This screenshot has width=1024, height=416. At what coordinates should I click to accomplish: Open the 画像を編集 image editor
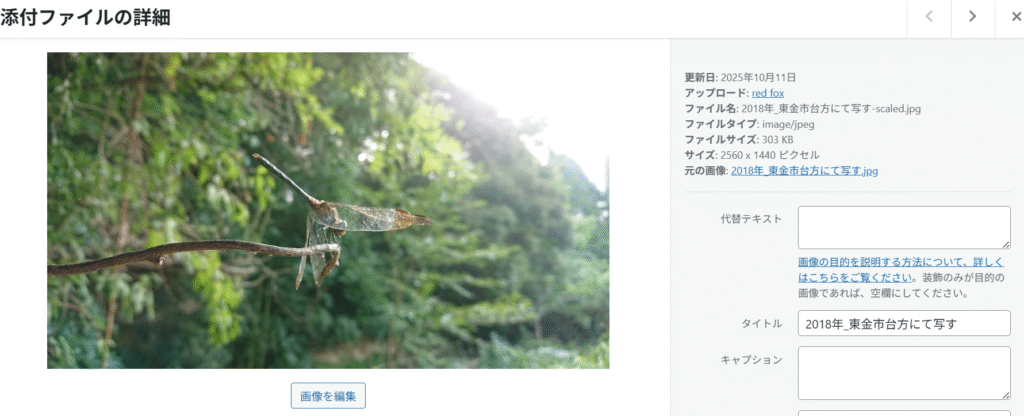[x=328, y=396]
